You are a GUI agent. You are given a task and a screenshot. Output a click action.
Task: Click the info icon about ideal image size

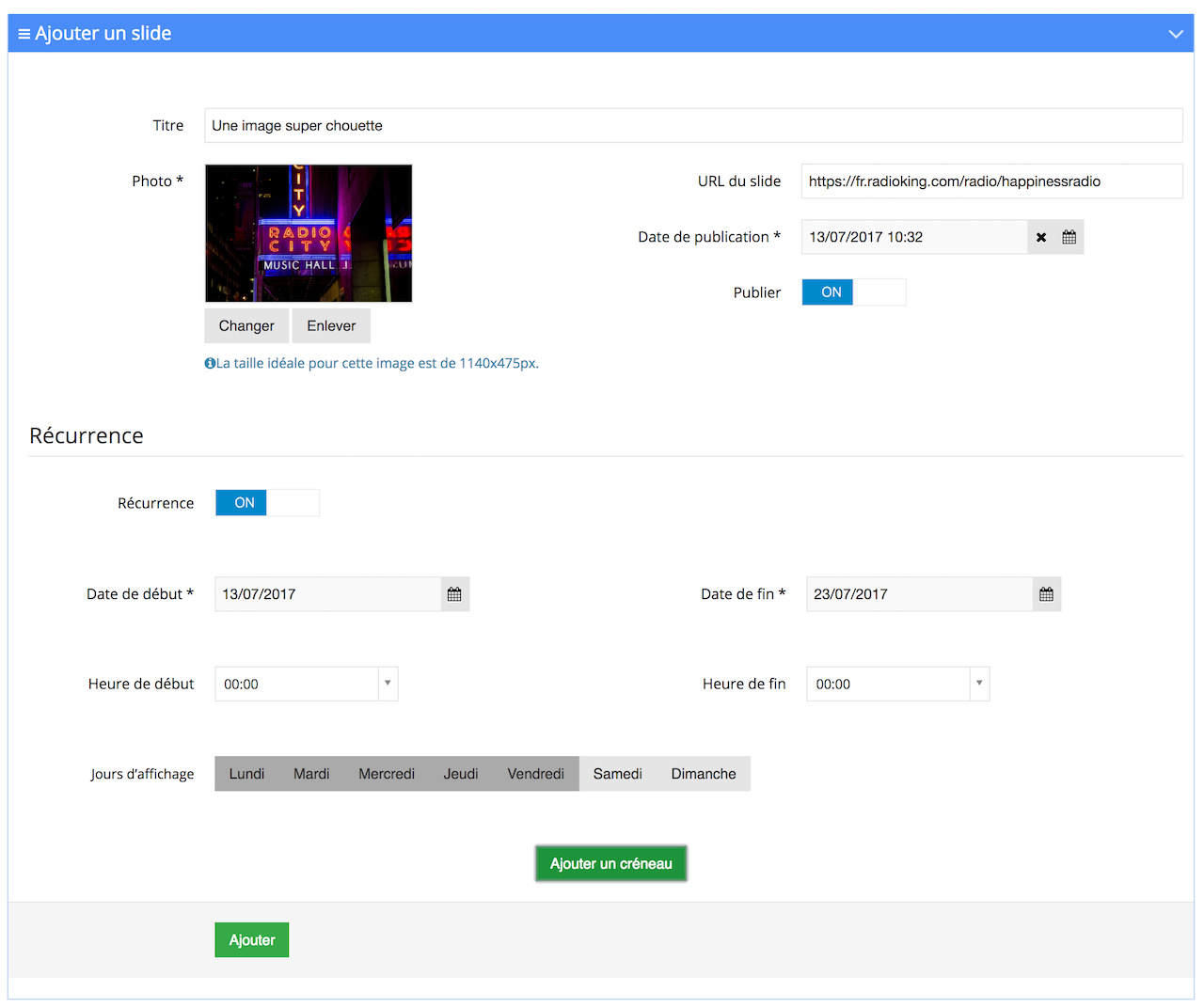(x=210, y=362)
